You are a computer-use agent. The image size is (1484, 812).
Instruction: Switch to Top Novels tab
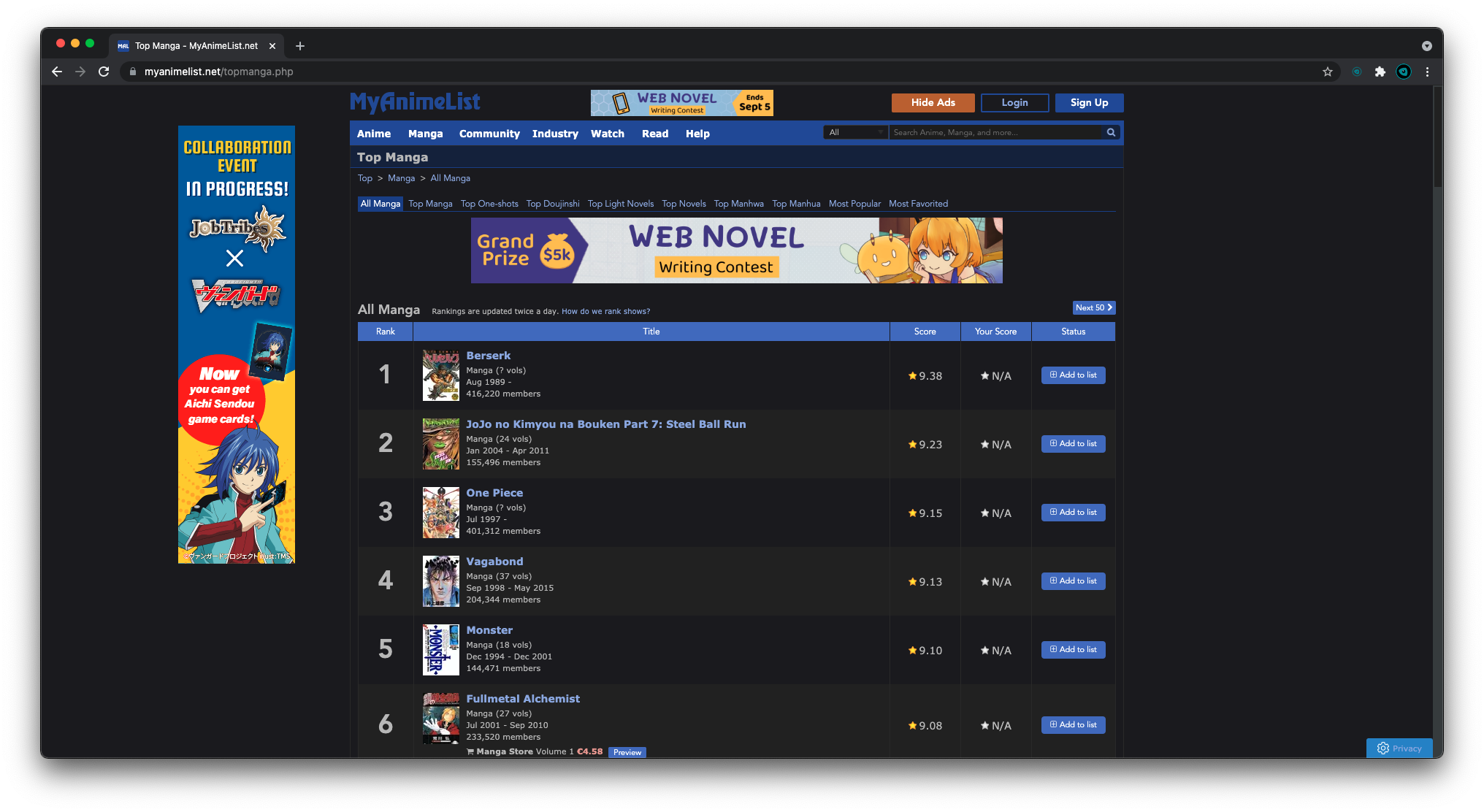click(684, 204)
